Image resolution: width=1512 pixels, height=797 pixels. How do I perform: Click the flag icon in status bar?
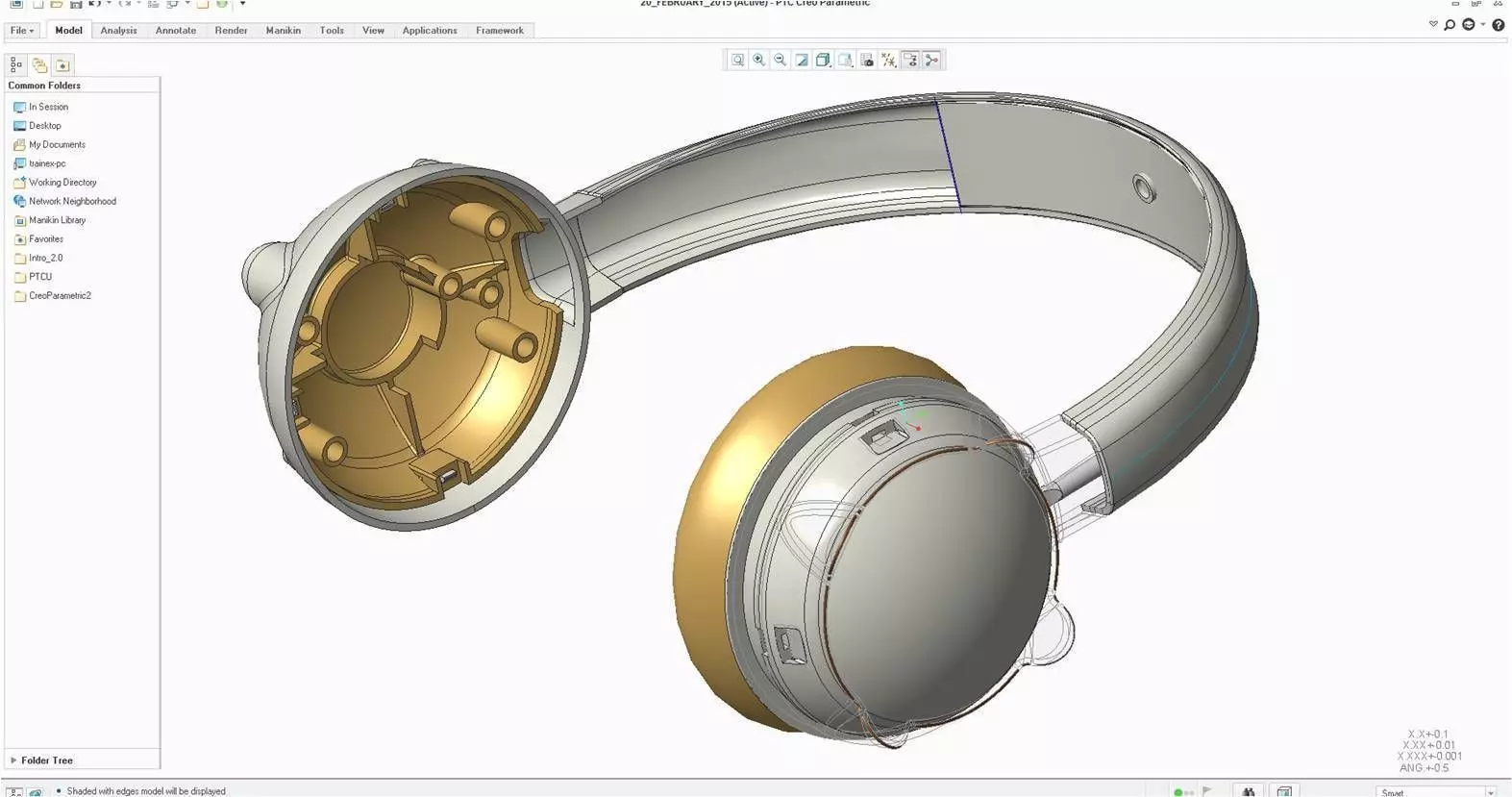pyautogui.click(x=1207, y=791)
